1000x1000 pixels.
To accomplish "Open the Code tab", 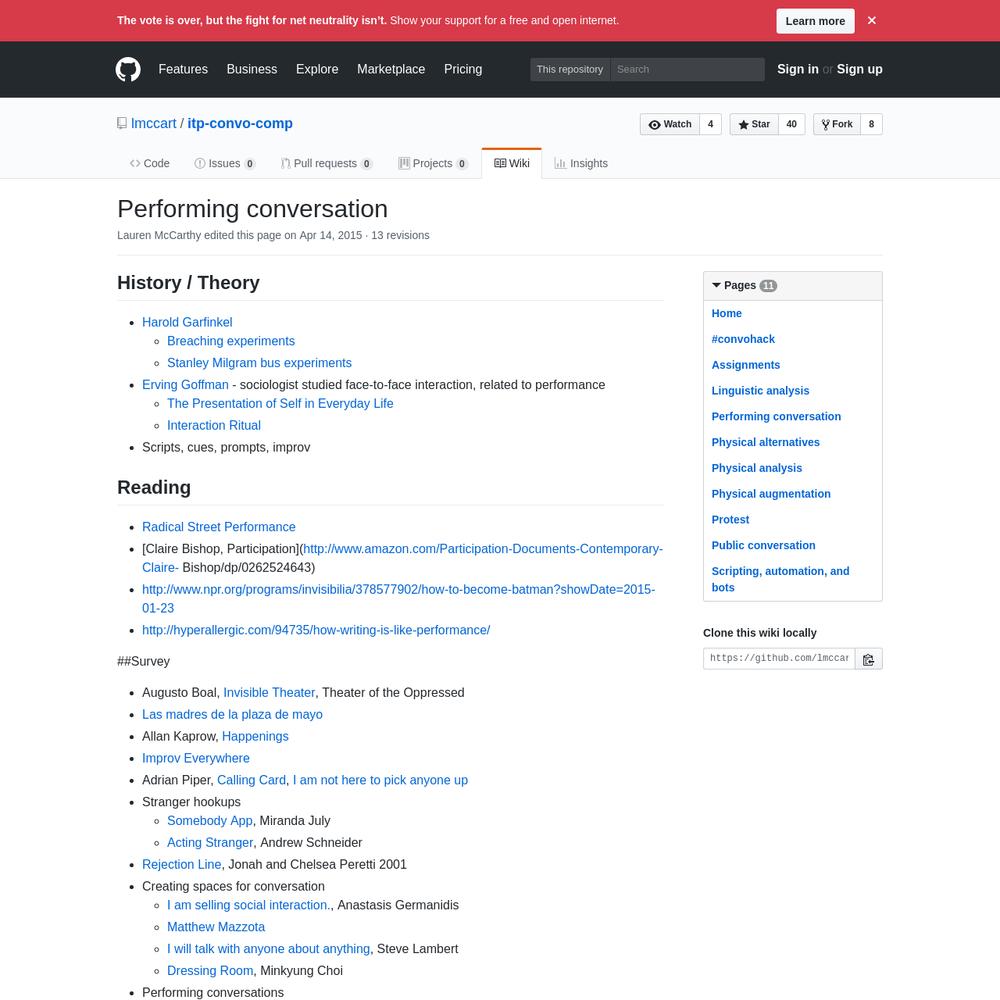I will [150, 163].
